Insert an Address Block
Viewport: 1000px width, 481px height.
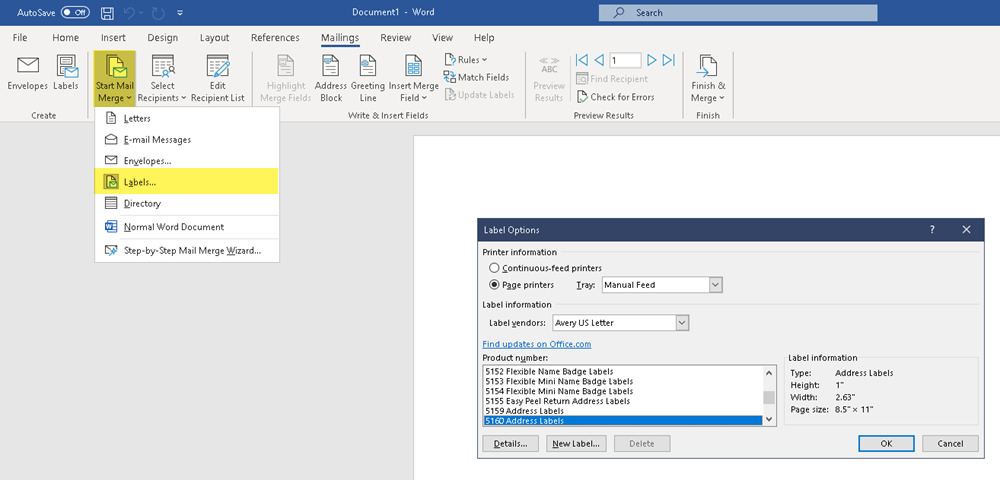[331, 79]
